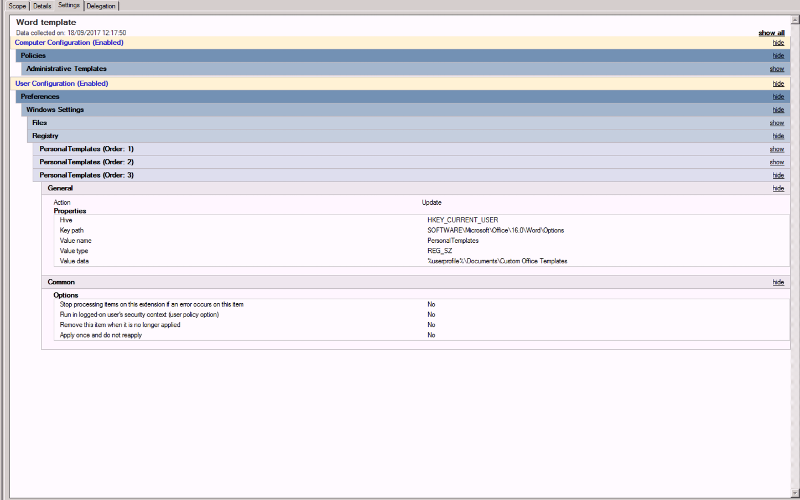Hide the Policies section

point(778,56)
